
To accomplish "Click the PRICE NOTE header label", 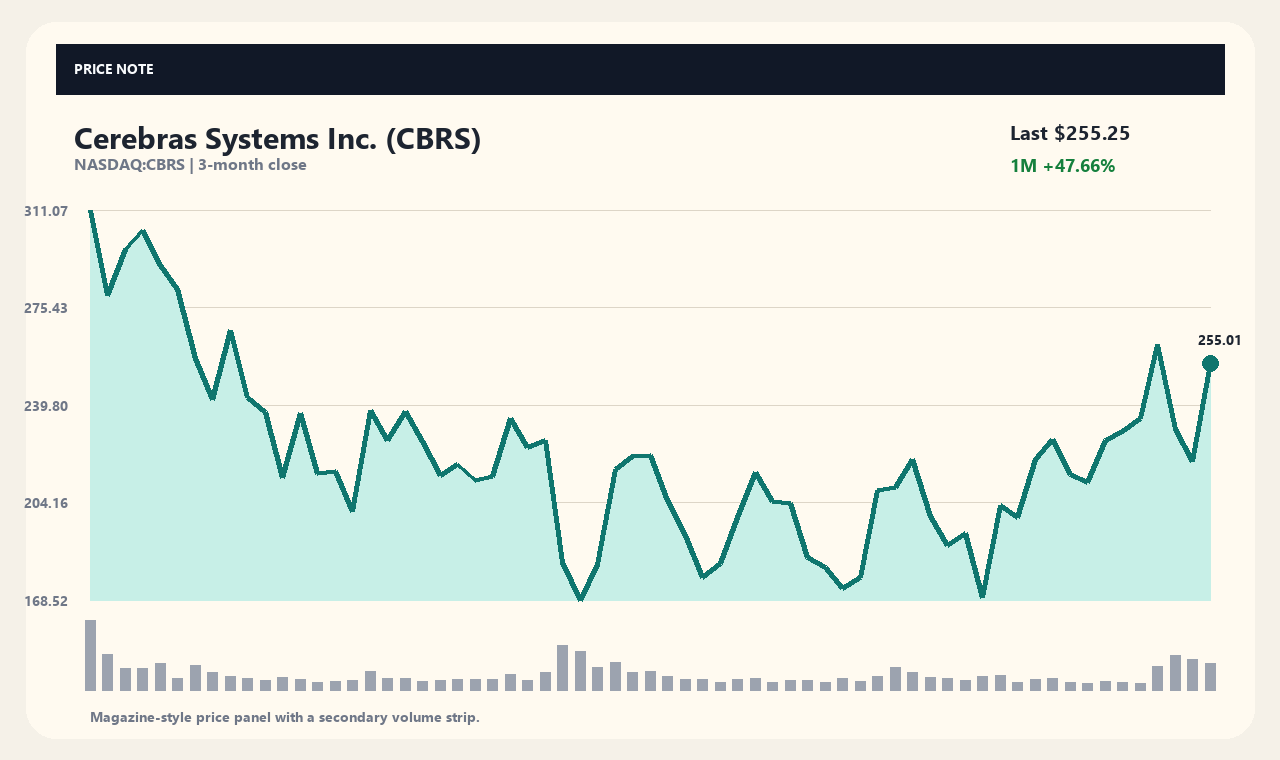I will [x=113, y=70].
